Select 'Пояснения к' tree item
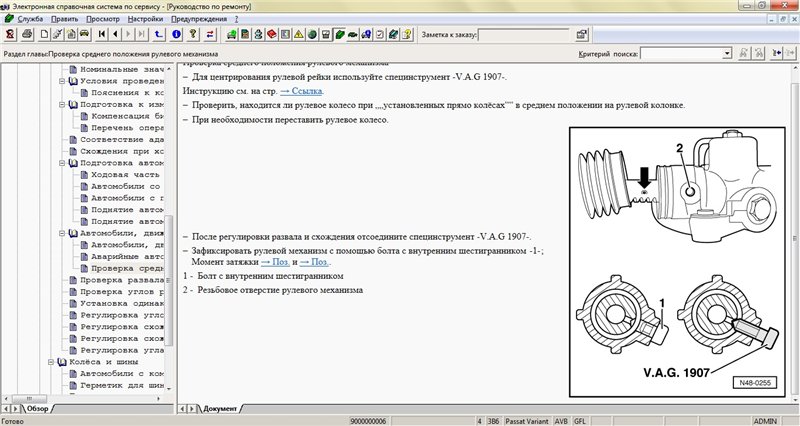800x426 pixels. tap(128, 93)
